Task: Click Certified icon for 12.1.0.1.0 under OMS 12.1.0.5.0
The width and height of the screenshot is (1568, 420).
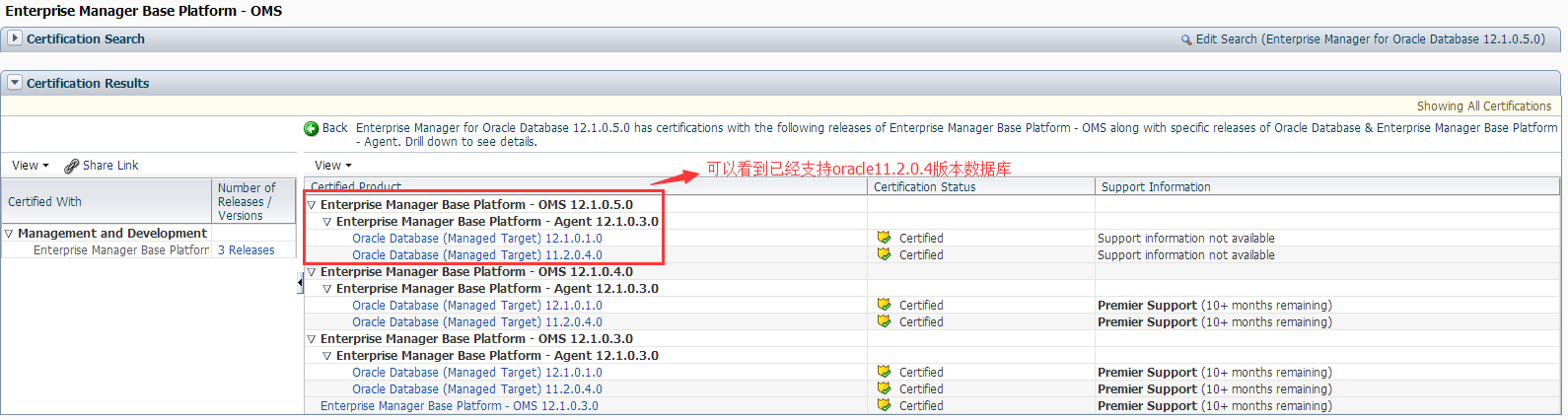Action: (x=885, y=238)
